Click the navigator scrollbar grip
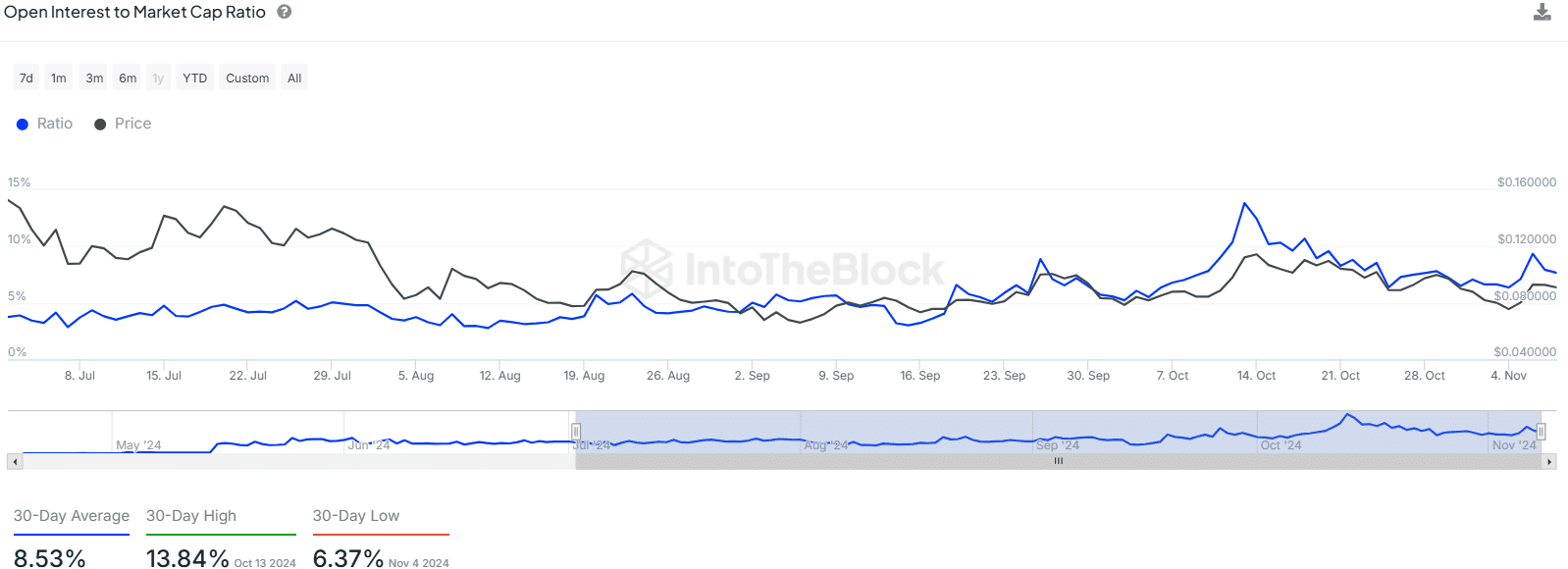The image size is (1568, 569). click(1059, 461)
